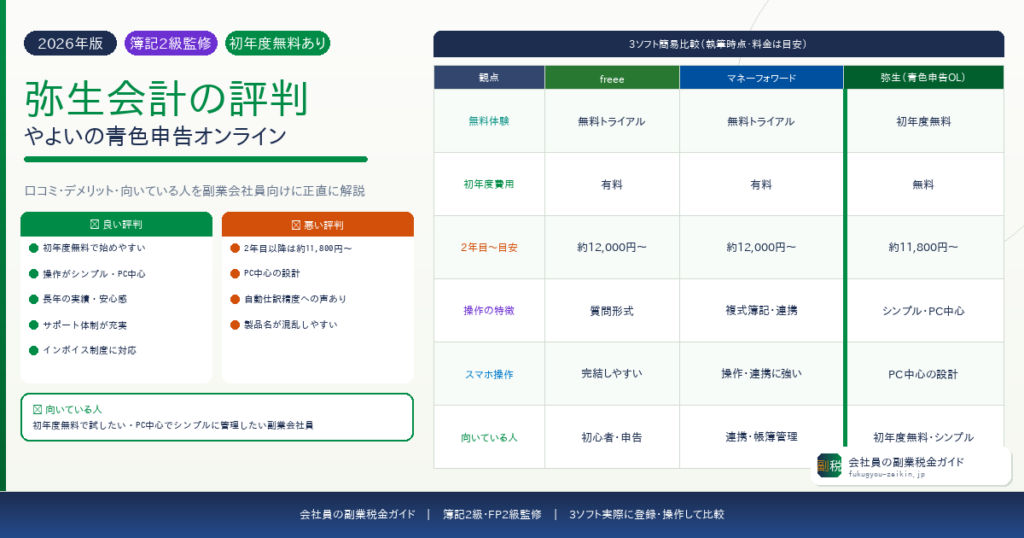Select the 初年度費用 row label
Screen dimensions: 1024x538
(x=488, y=184)
